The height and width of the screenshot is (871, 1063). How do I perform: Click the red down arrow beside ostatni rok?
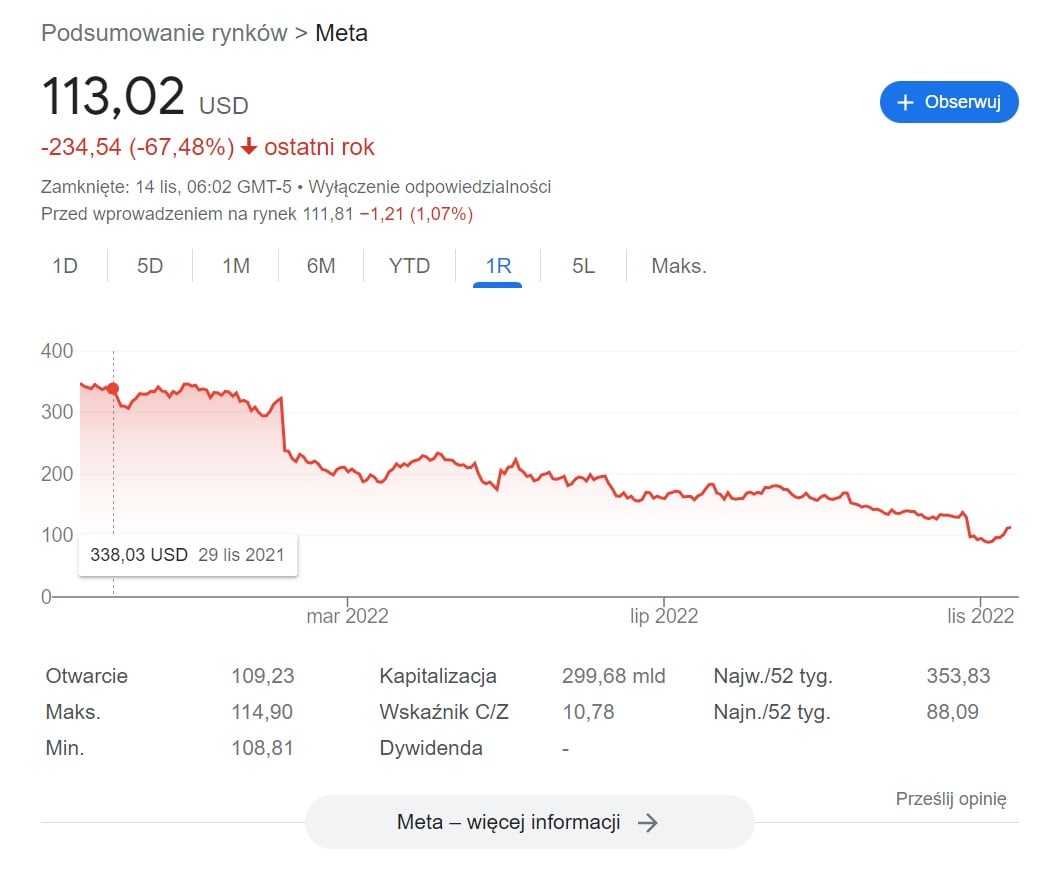coord(248,147)
